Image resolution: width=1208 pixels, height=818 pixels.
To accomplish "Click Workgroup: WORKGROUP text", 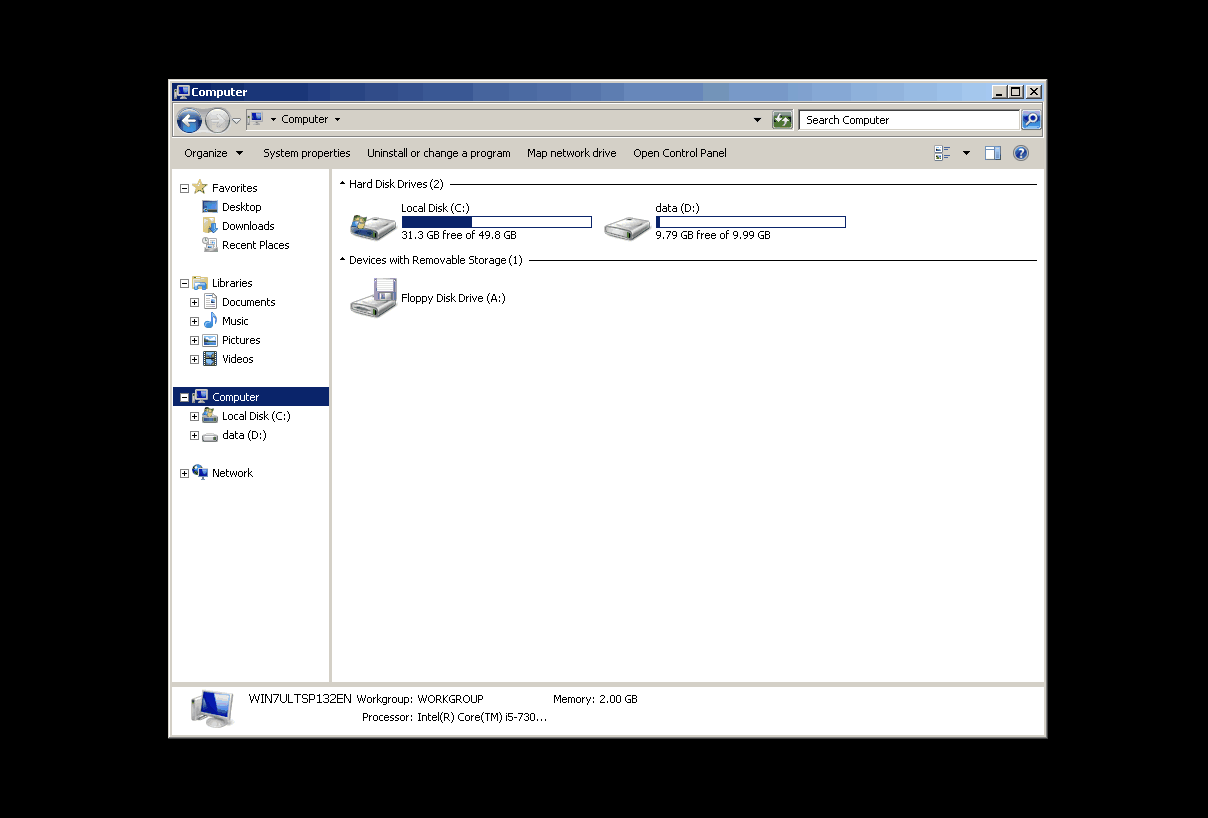I will pos(420,699).
